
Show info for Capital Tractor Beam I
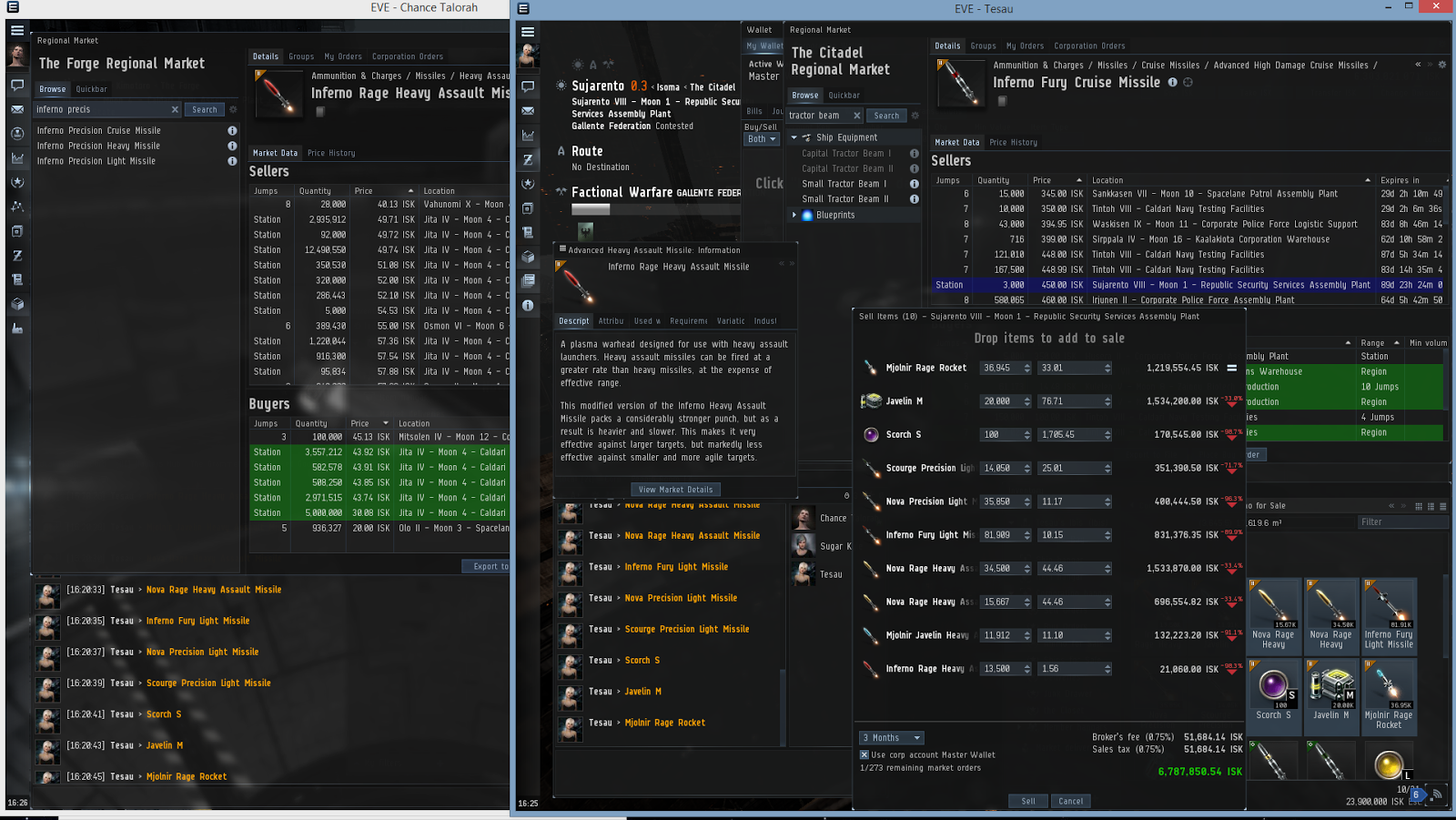pos(914,154)
